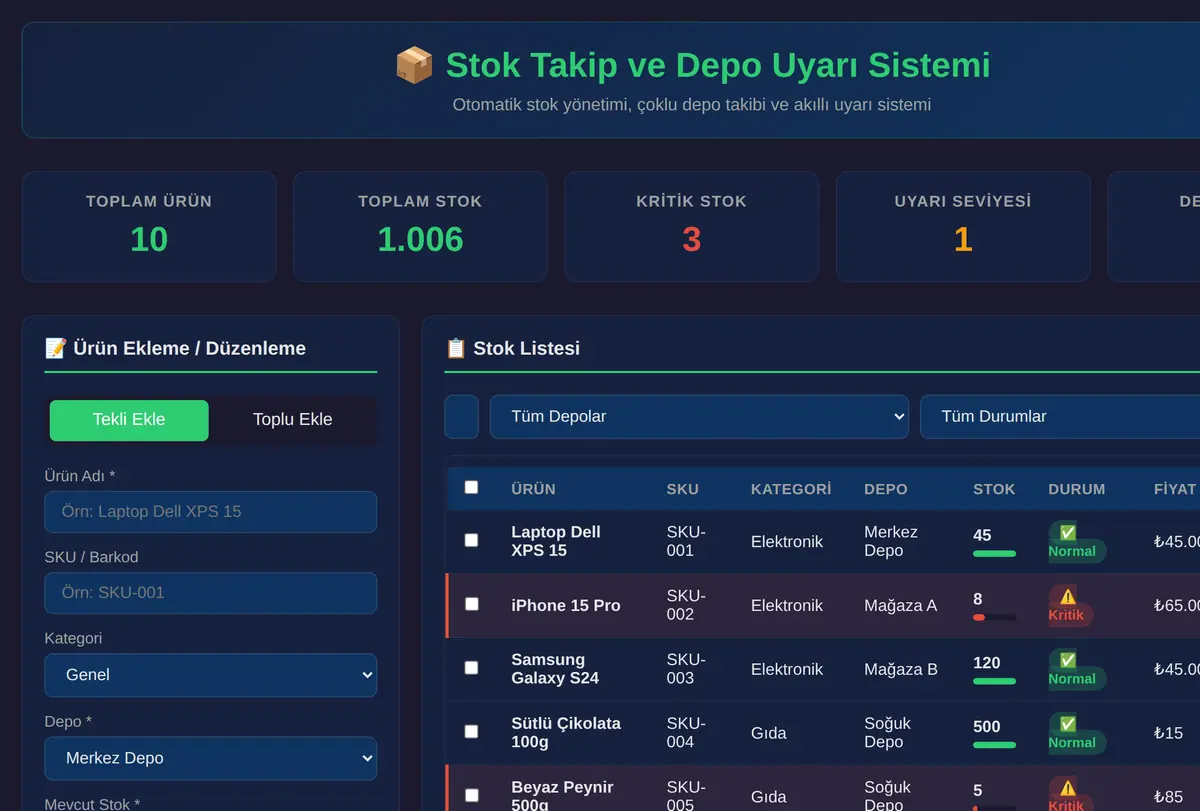Open the TOPLAM STOK stat card
Screen dimensions: 1200x811
click(x=420, y=226)
